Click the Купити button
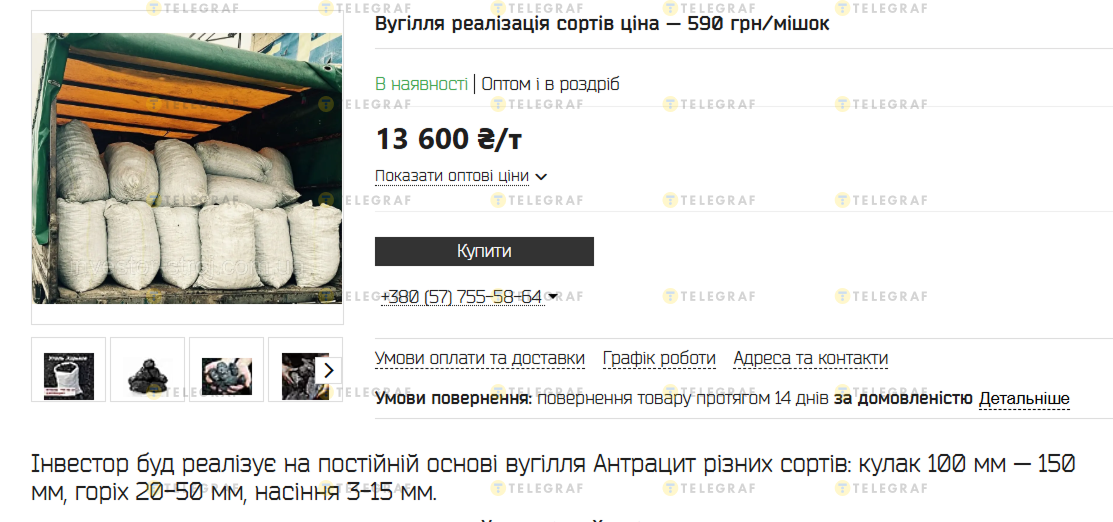The width and height of the screenshot is (1113, 522). [484, 251]
